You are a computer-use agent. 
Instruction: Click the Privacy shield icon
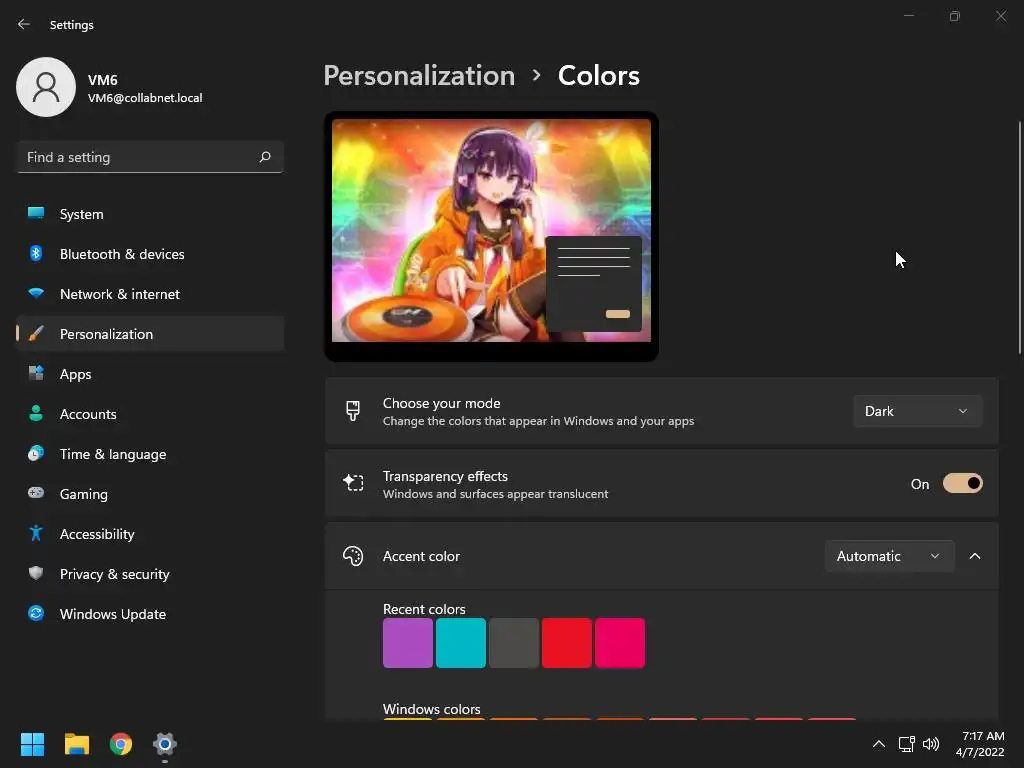tap(36, 573)
